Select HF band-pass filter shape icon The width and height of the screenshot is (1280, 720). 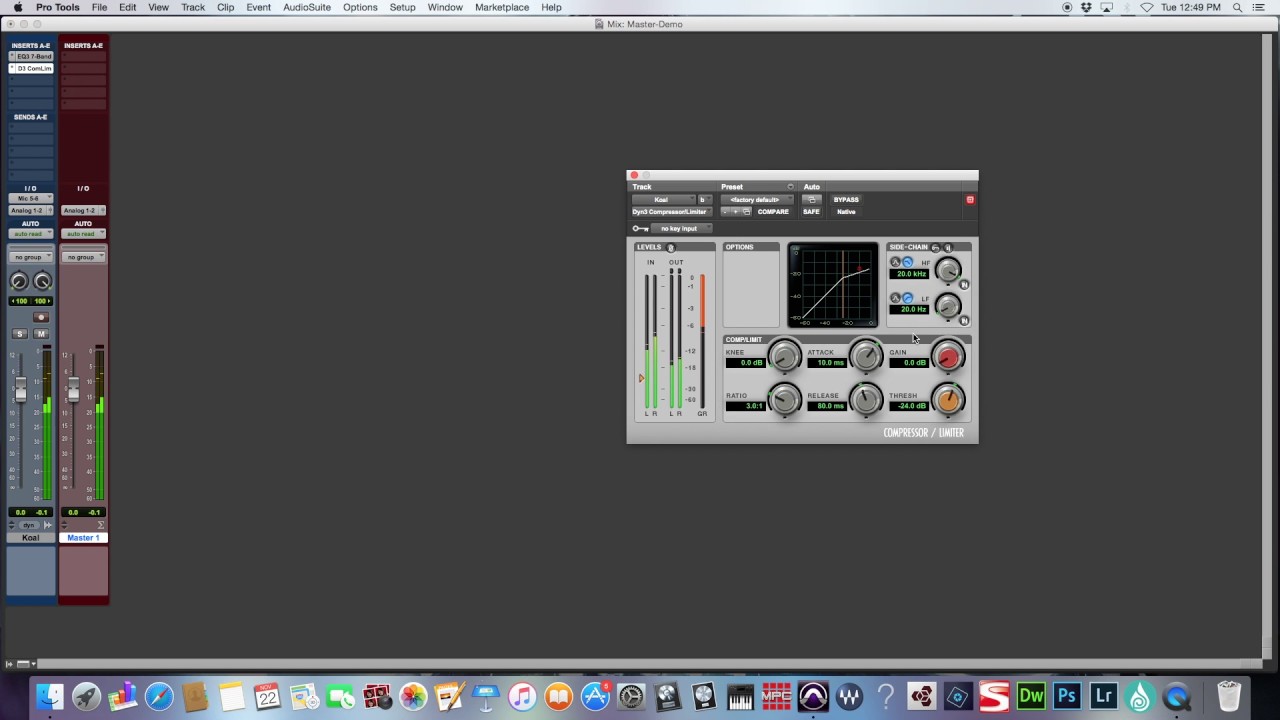click(895, 262)
